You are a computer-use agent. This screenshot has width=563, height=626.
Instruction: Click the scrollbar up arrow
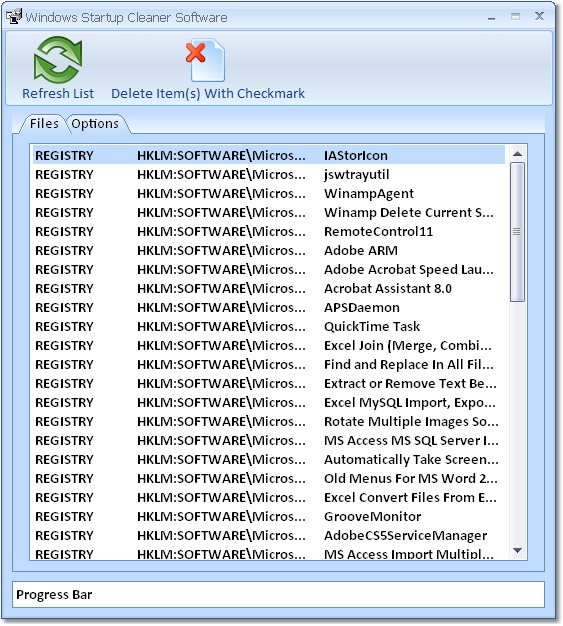point(518,154)
